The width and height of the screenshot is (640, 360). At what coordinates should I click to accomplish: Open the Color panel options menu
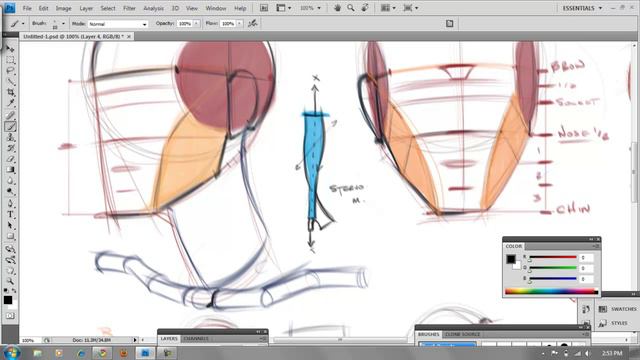596,247
